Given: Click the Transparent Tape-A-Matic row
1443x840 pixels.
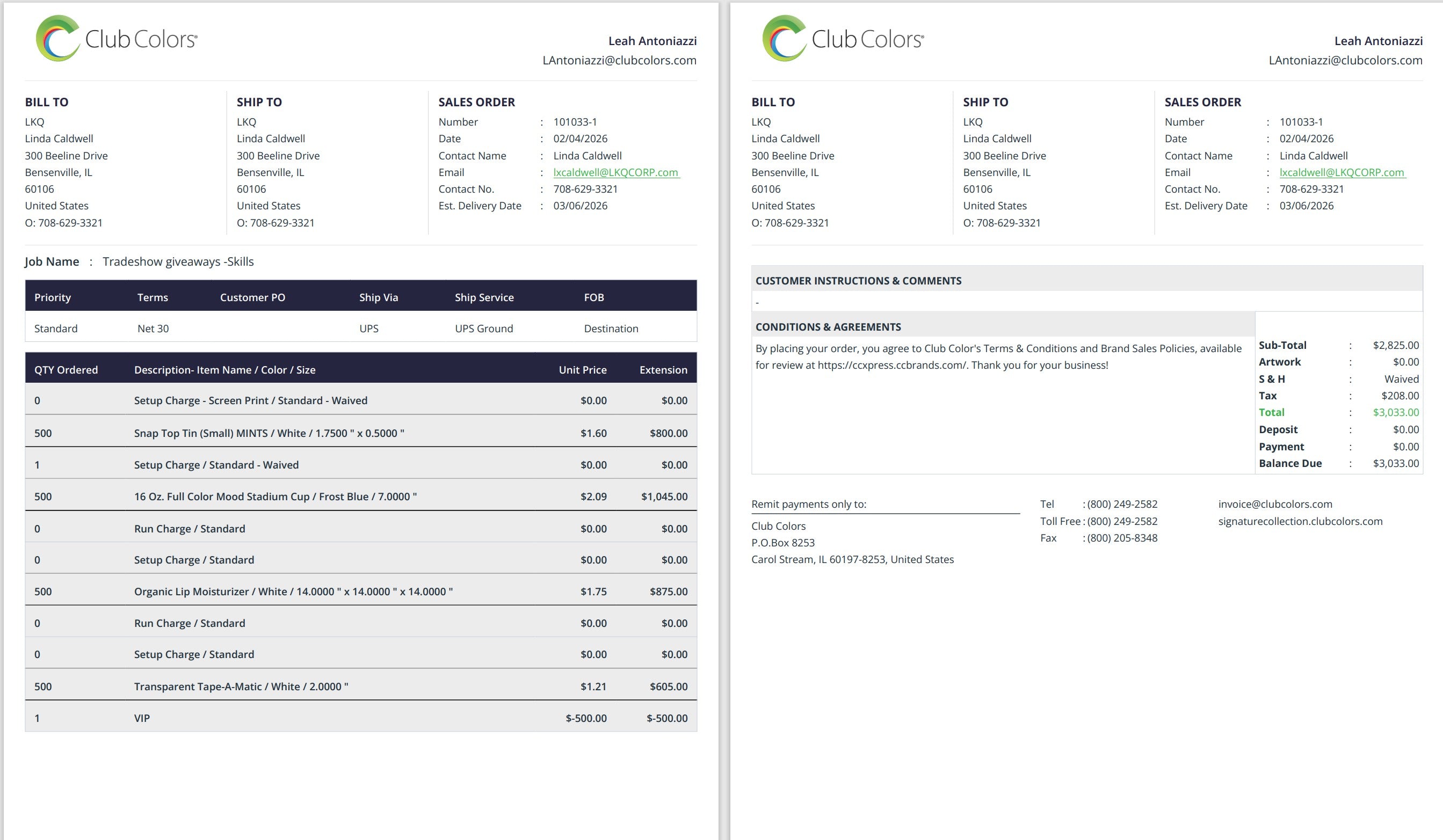Looking at the screenshot, I should [x=241, y=686].
